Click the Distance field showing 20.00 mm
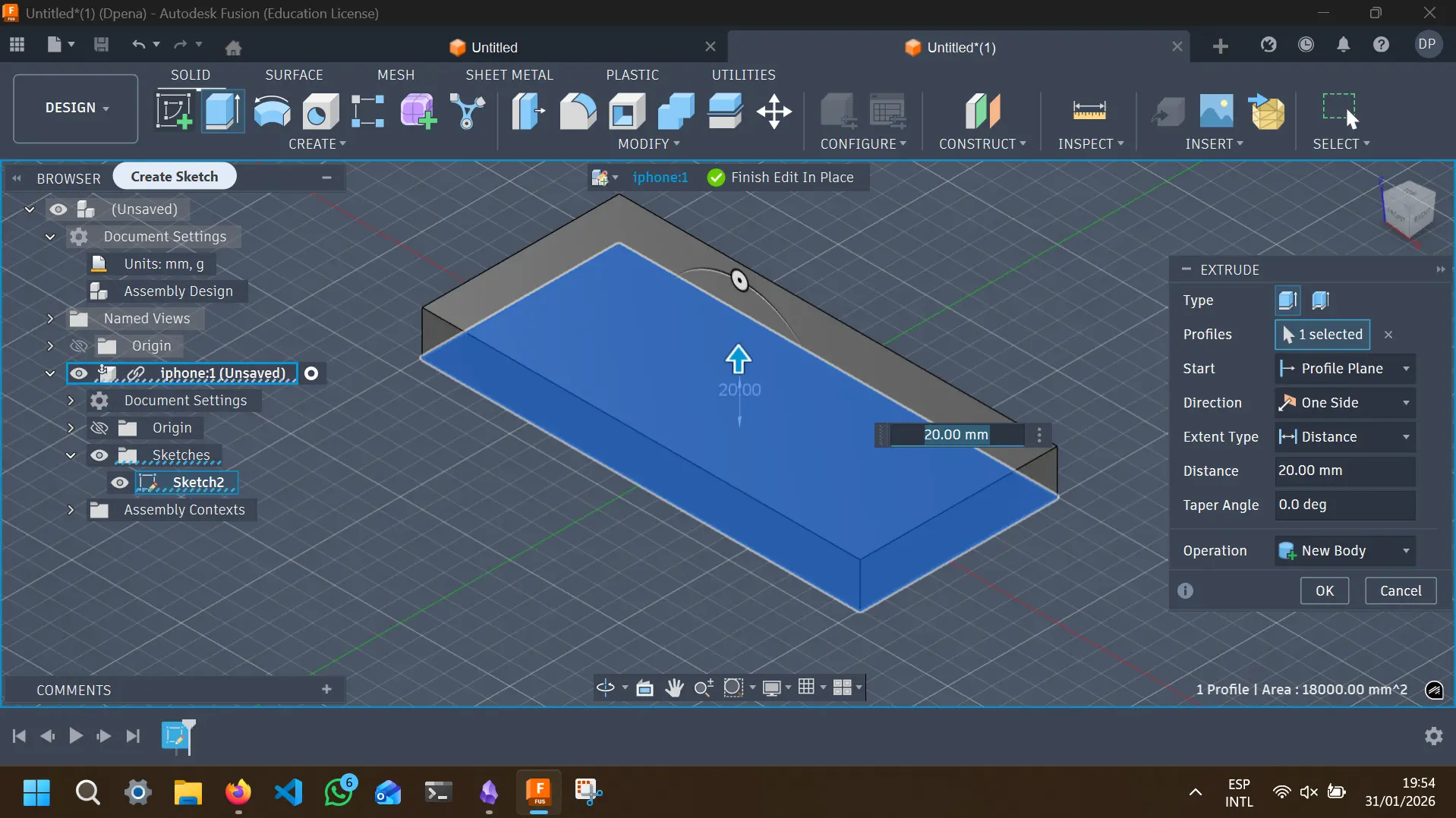Image resolution: width=1456 pixels, height=818 pixels. (1344, 471)
